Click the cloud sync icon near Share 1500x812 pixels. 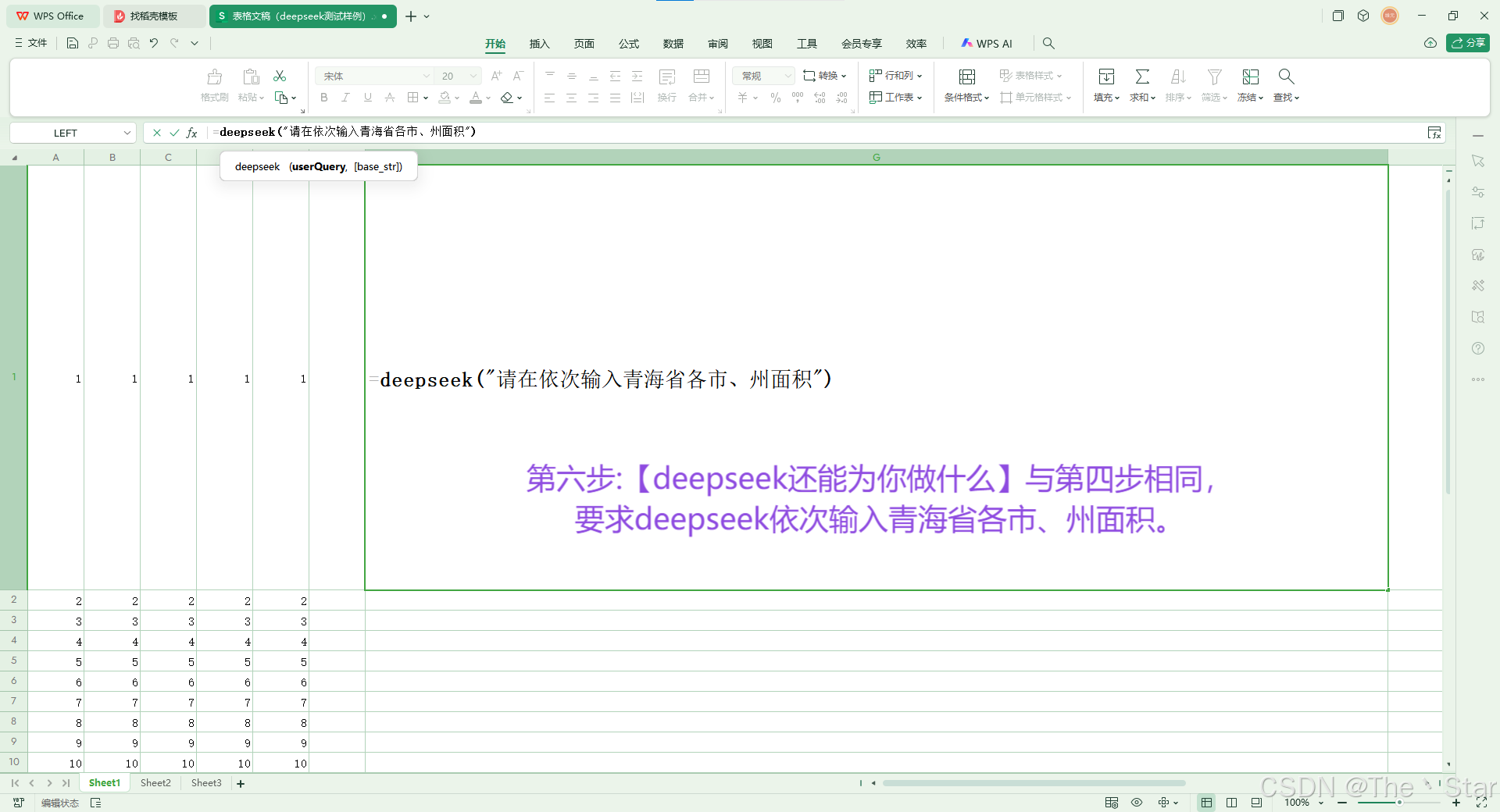[1430, 43]
